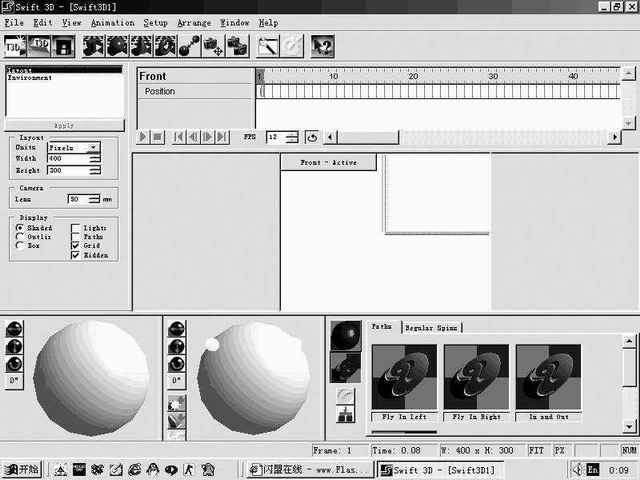Click the Front - Active viewport button
This screenshot has width=640, height=480.
[x=328, y=162]
